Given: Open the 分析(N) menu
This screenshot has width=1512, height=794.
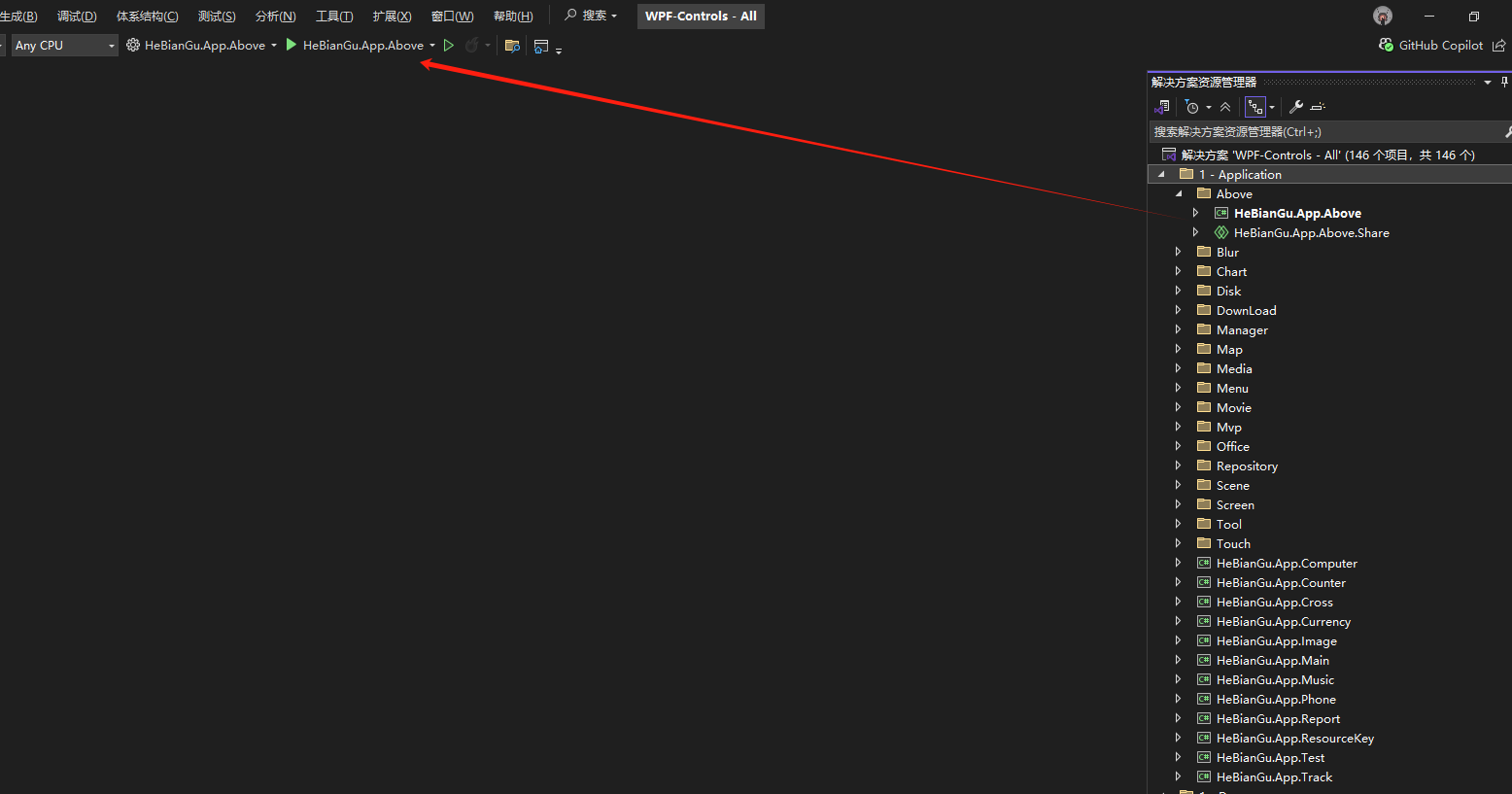Looking at the screenshot, I should pos(276,17).
